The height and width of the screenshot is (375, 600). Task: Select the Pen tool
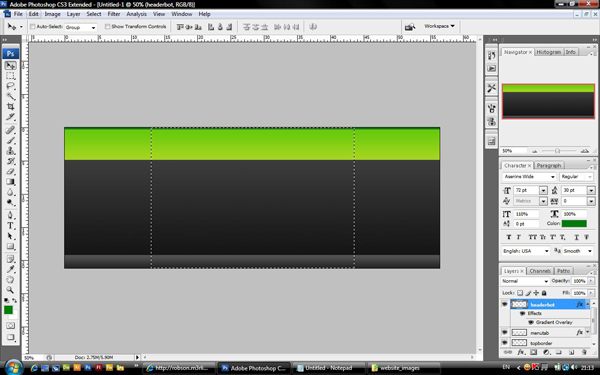coord(11,215)
